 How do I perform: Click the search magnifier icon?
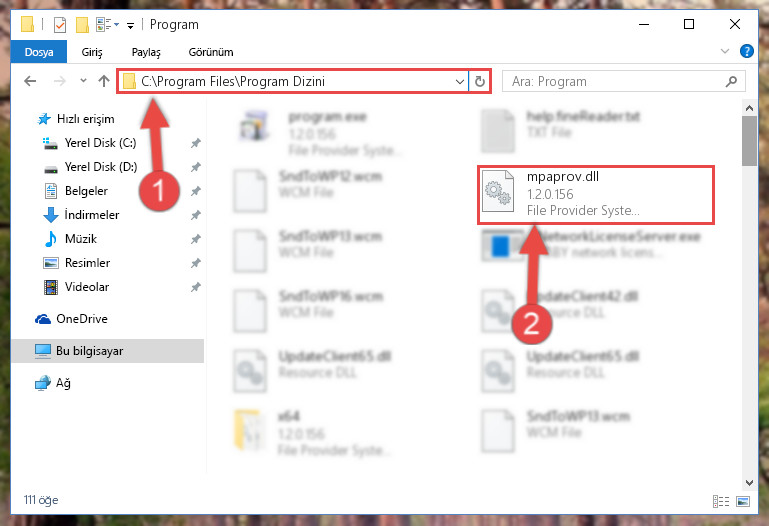731,81
